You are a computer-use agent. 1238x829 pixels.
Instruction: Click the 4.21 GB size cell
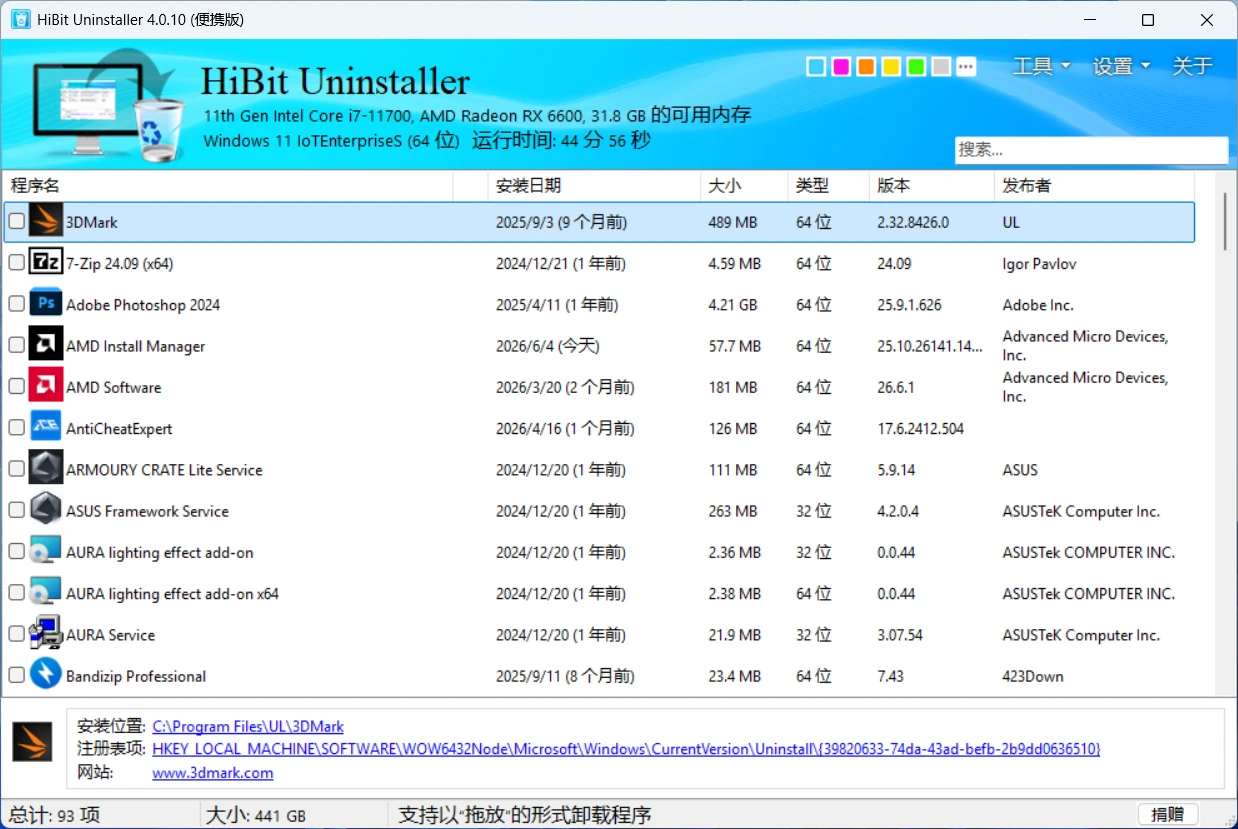tap(733, 305)
